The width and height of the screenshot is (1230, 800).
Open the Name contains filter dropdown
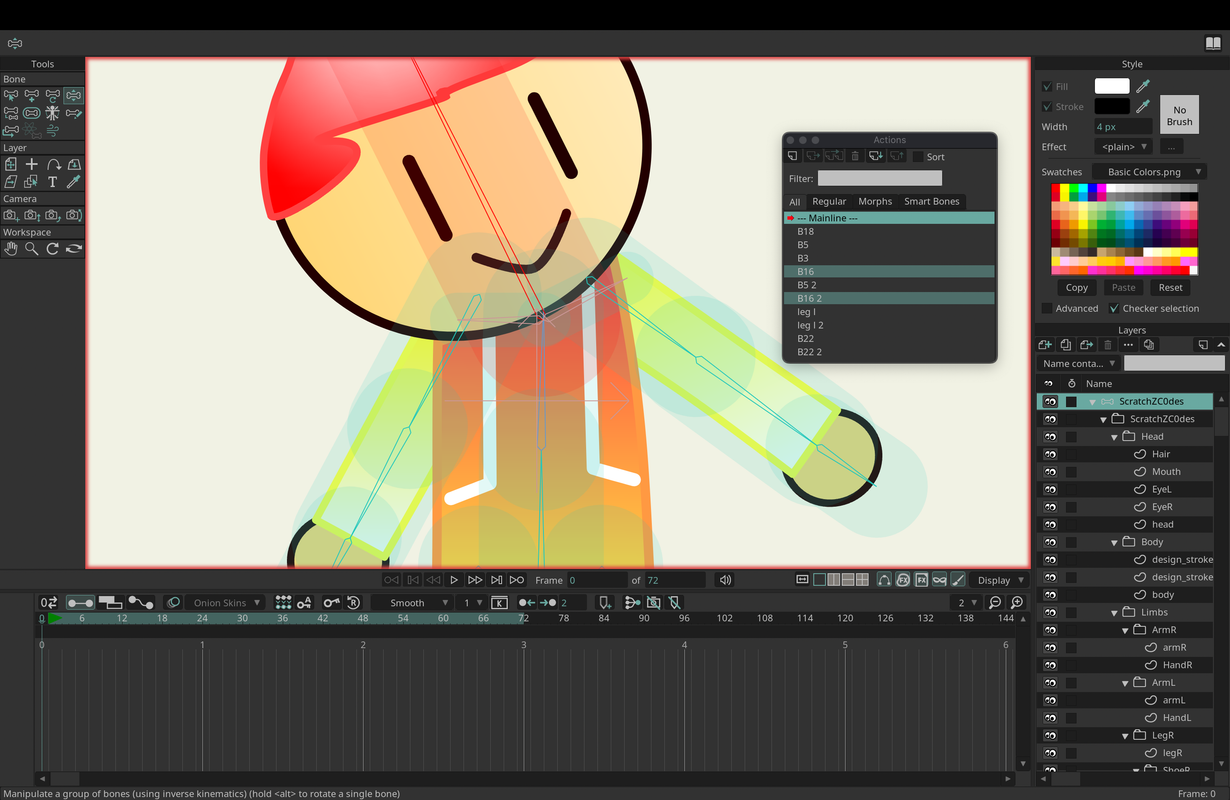pos(1079,364)
